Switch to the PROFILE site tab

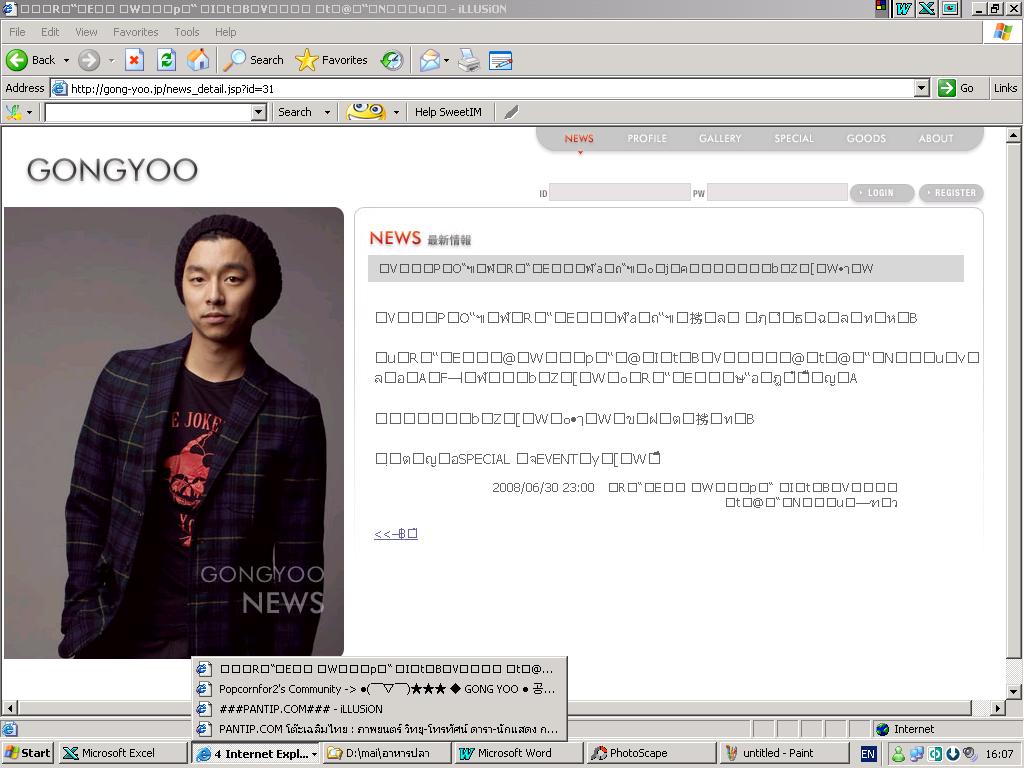pyautogui.click(x=647, y=138)
